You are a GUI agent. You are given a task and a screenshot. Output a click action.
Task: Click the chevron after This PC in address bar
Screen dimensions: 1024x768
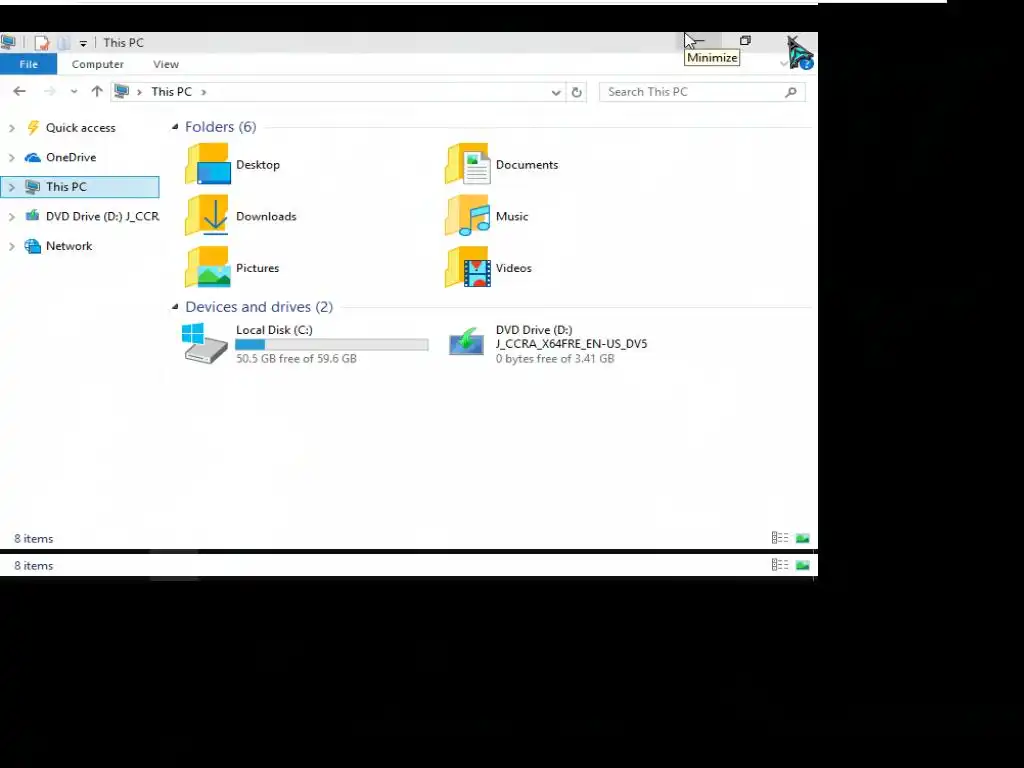coord(204,92)
